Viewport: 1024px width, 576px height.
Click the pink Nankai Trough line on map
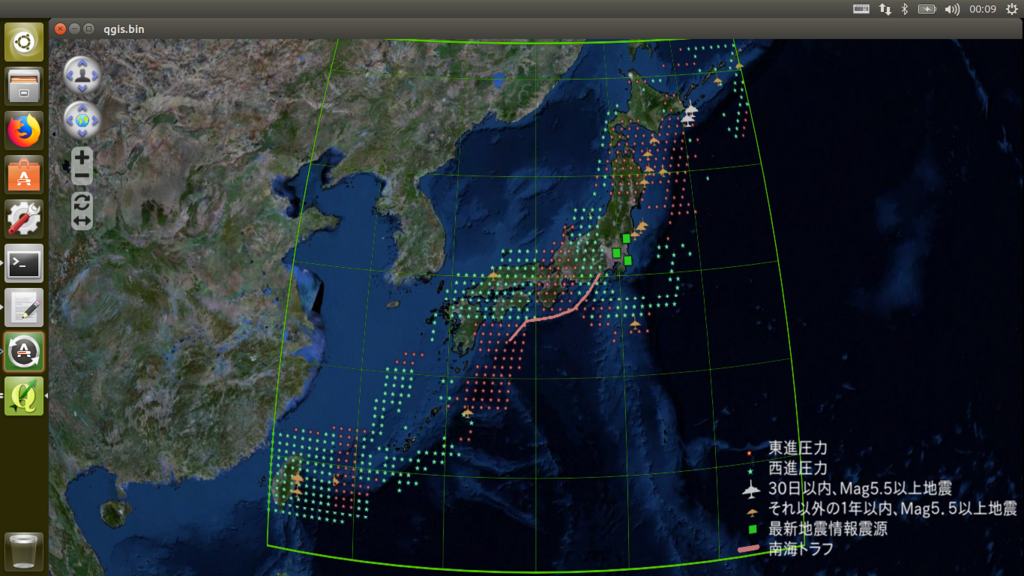555,315
